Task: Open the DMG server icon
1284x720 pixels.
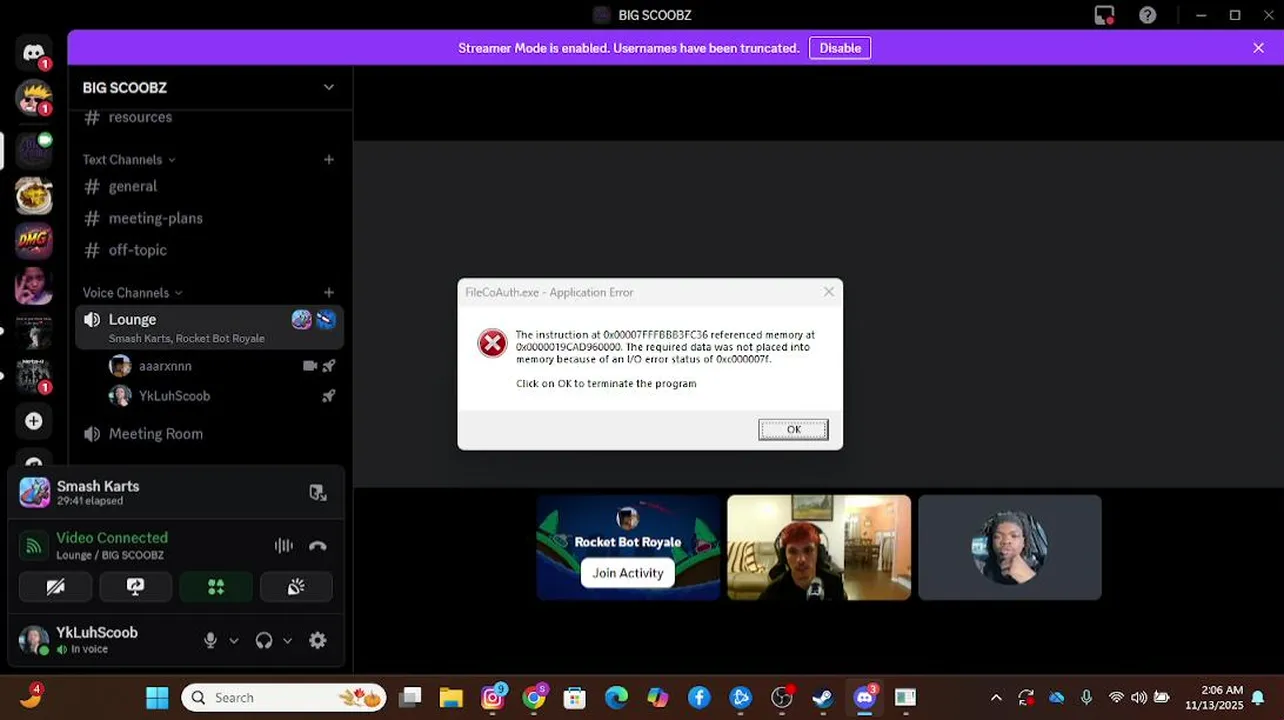Action: point(34,240)
